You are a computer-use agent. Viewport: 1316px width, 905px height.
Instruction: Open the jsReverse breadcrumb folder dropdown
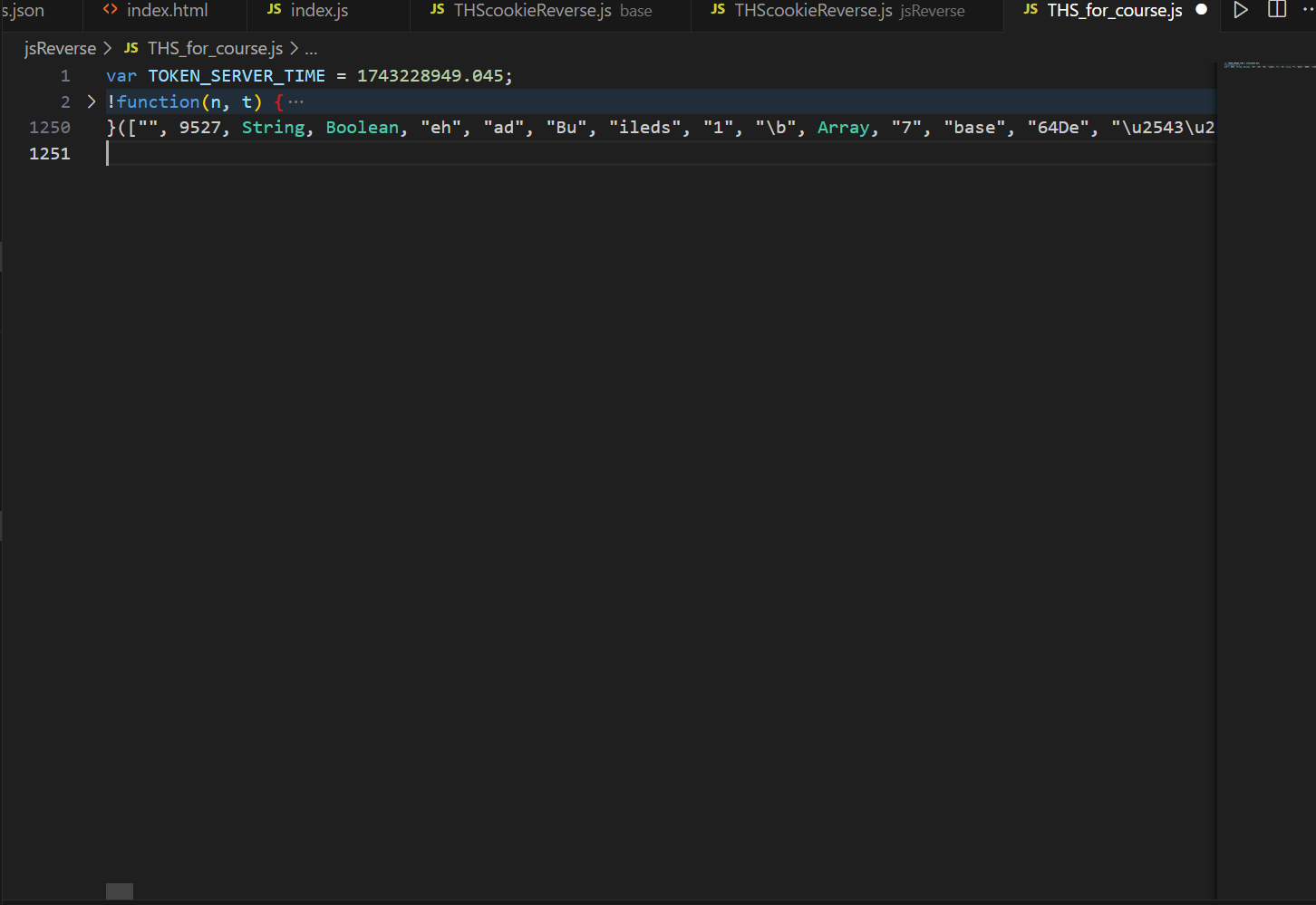click(60, 48)
